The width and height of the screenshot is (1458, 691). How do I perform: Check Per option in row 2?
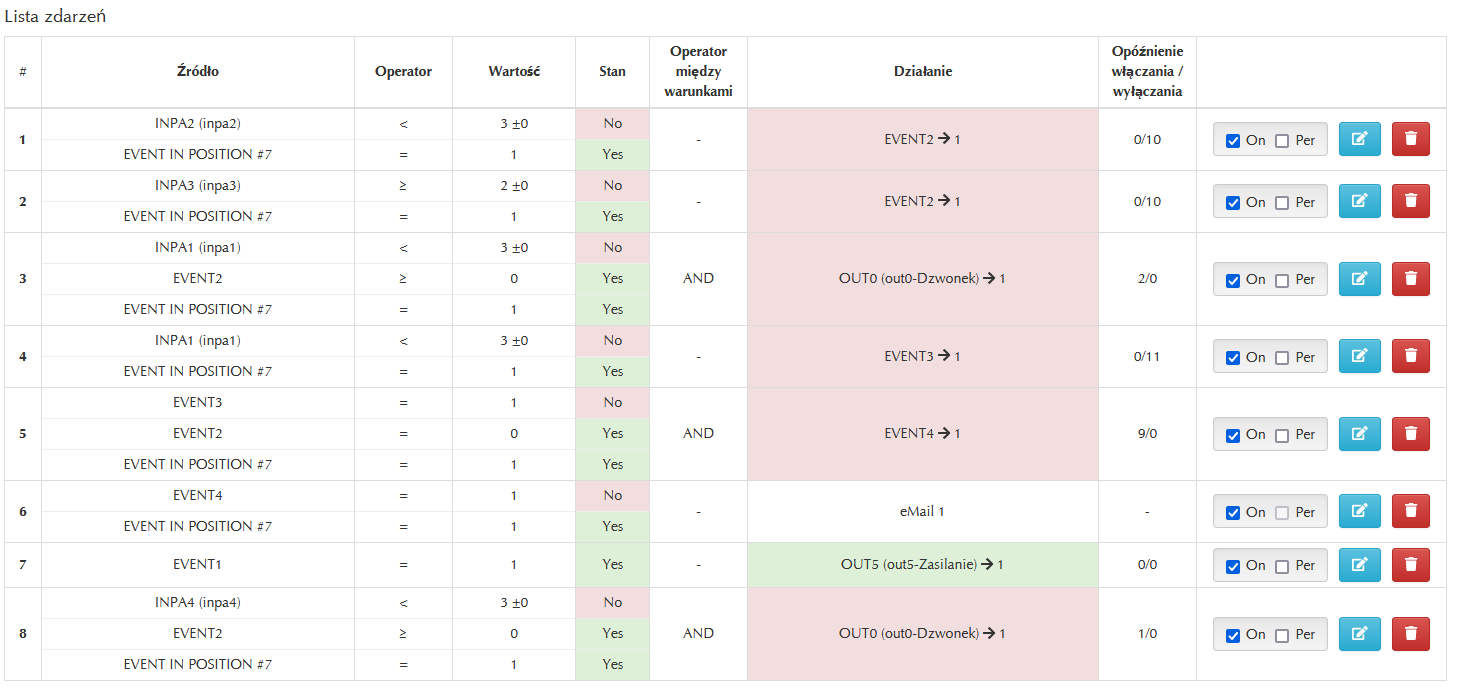coord(1282,203)
